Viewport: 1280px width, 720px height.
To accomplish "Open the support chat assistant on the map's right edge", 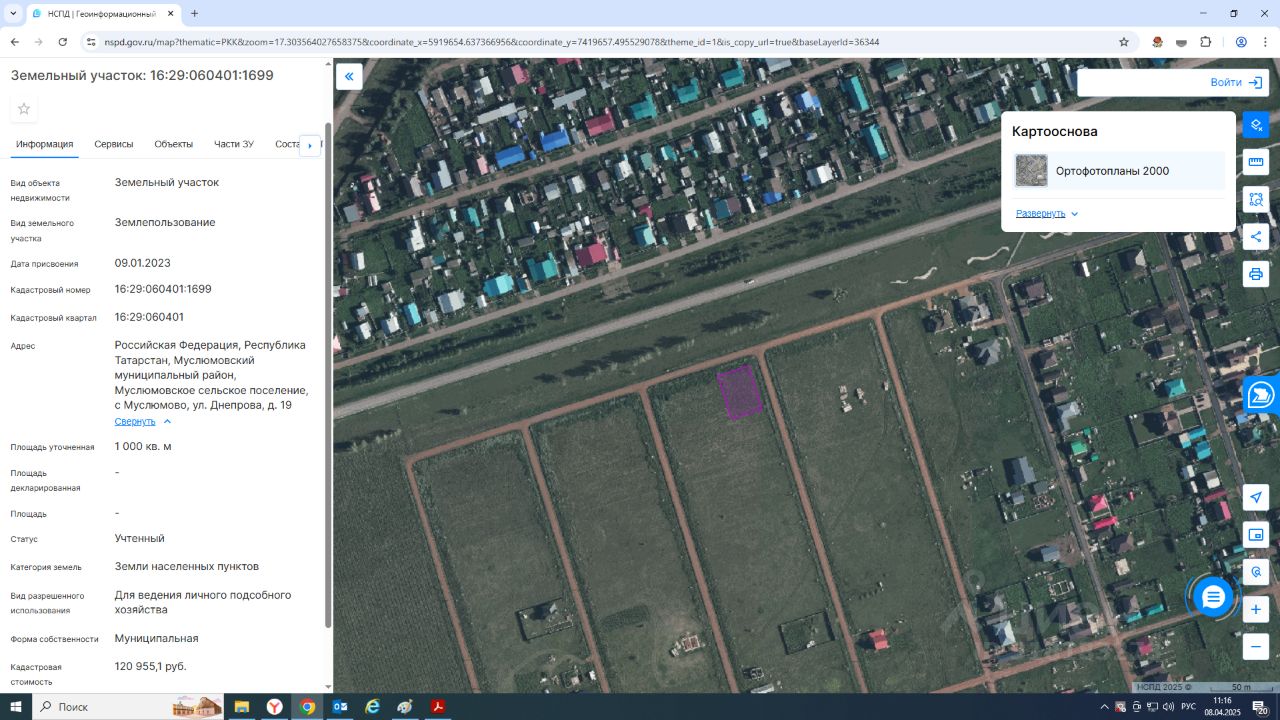I will [x=1262, y=395].
